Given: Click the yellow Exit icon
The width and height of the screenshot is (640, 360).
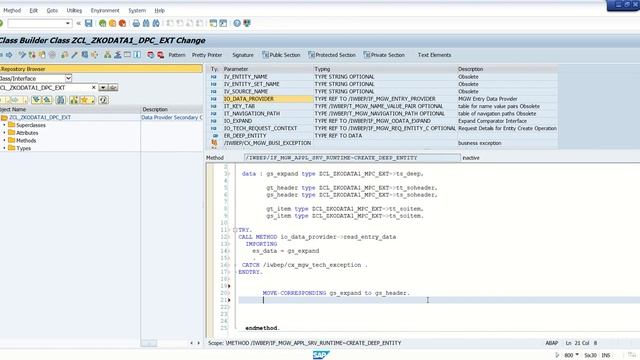Looking at the screenshot, I should [112, 23].
